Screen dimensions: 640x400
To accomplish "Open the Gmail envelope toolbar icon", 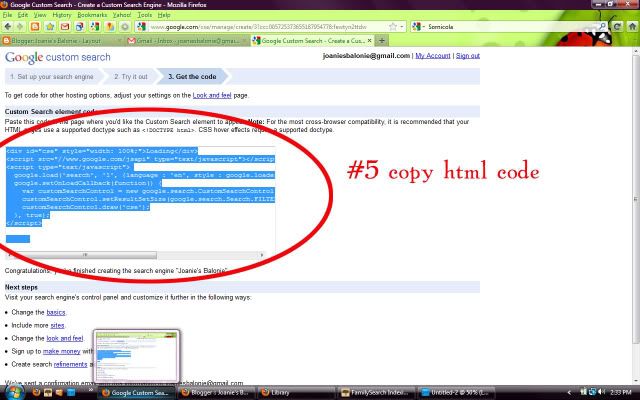I will [64, 27].
